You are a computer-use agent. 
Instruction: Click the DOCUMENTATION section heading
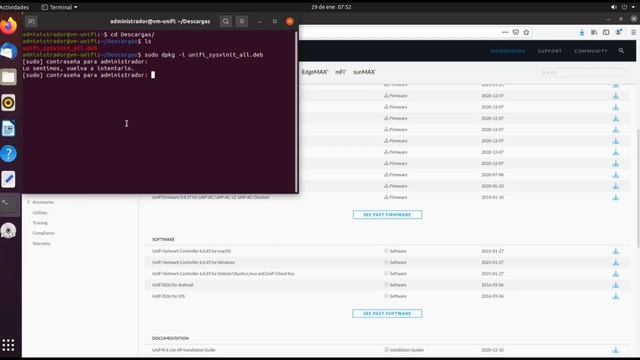coord(171,338)
